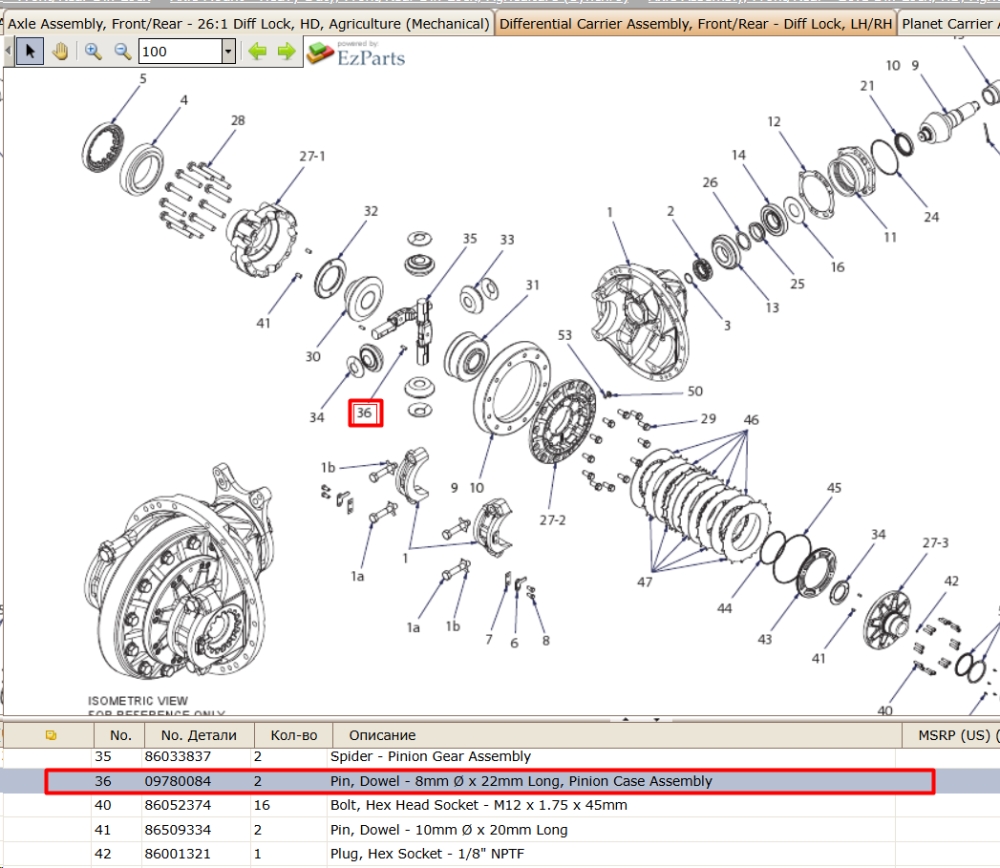Select the pointer arrow tool
1000x868 pixels.
[29, 51]
